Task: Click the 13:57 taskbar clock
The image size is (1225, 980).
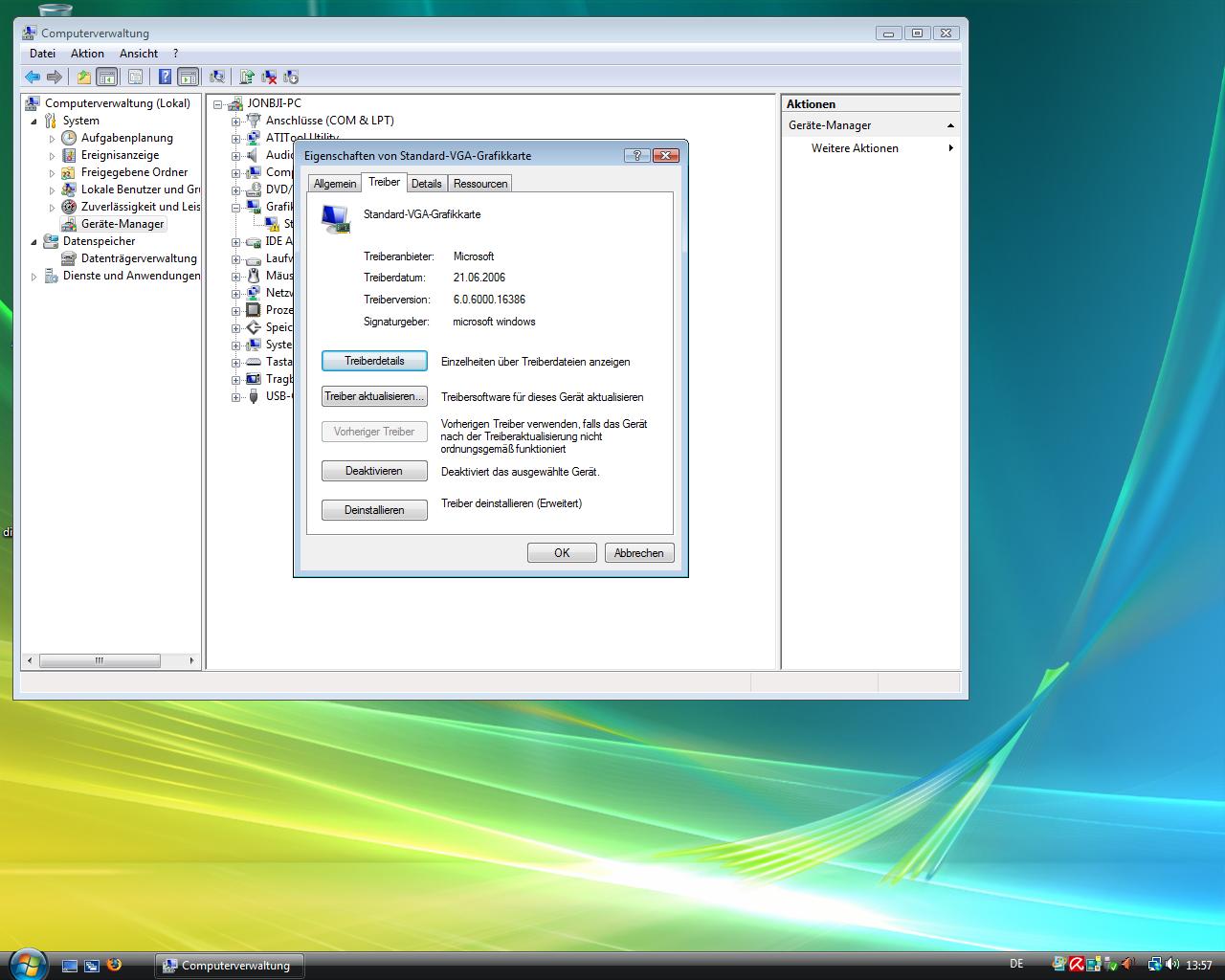Action: pyautogui.click(x=1199, y=966)
